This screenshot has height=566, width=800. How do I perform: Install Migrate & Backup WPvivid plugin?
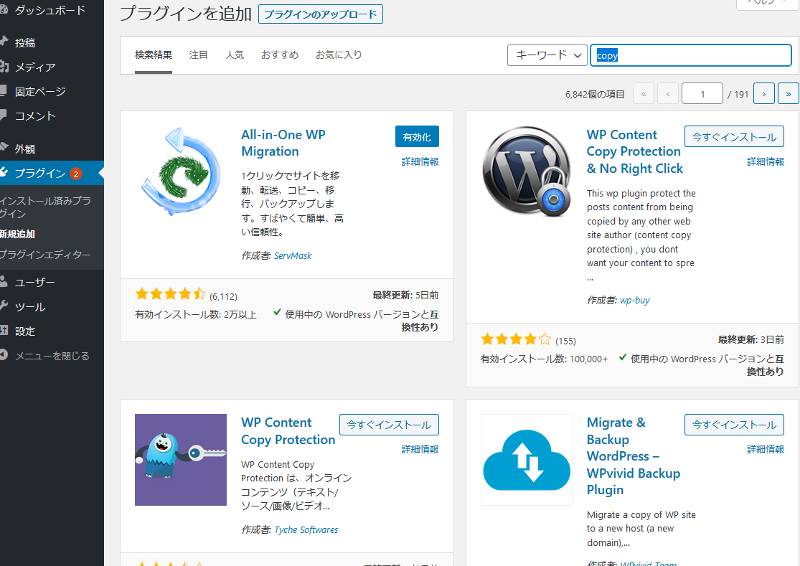coord(734,425)
